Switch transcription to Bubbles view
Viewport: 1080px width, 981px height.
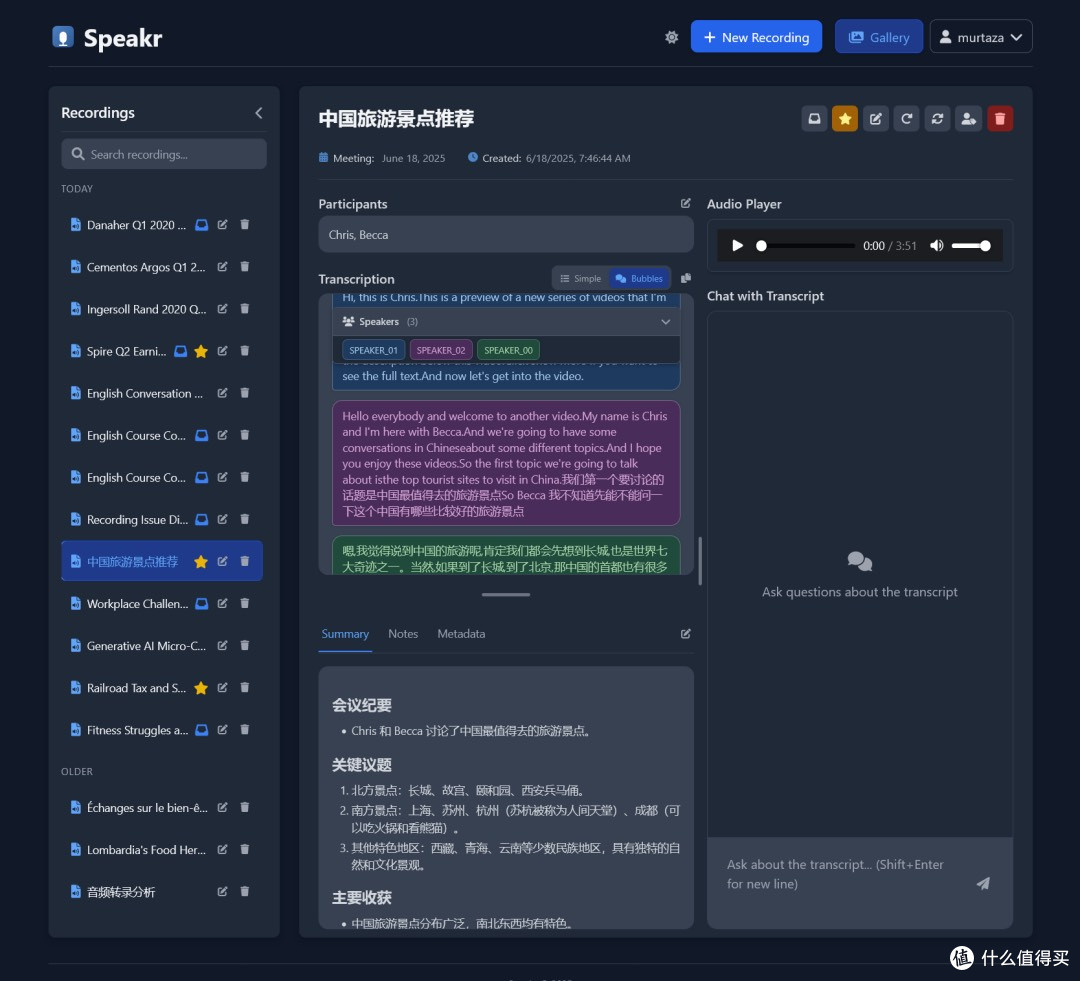639,278
